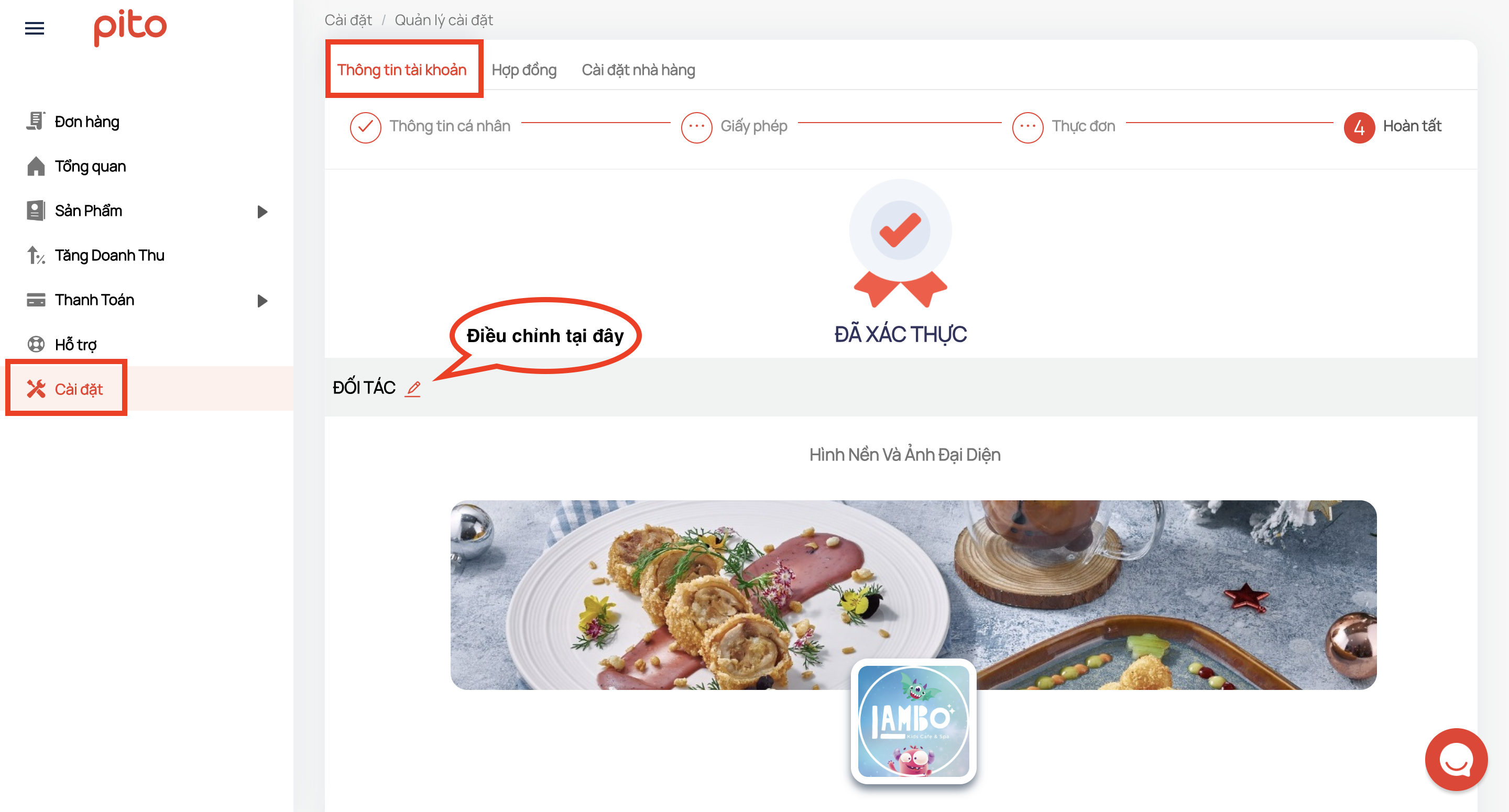The width and height of the screenshot is (1509, 812).
Task: Click the Sản Phẩm book icon
Action: (x=36, y=211)
